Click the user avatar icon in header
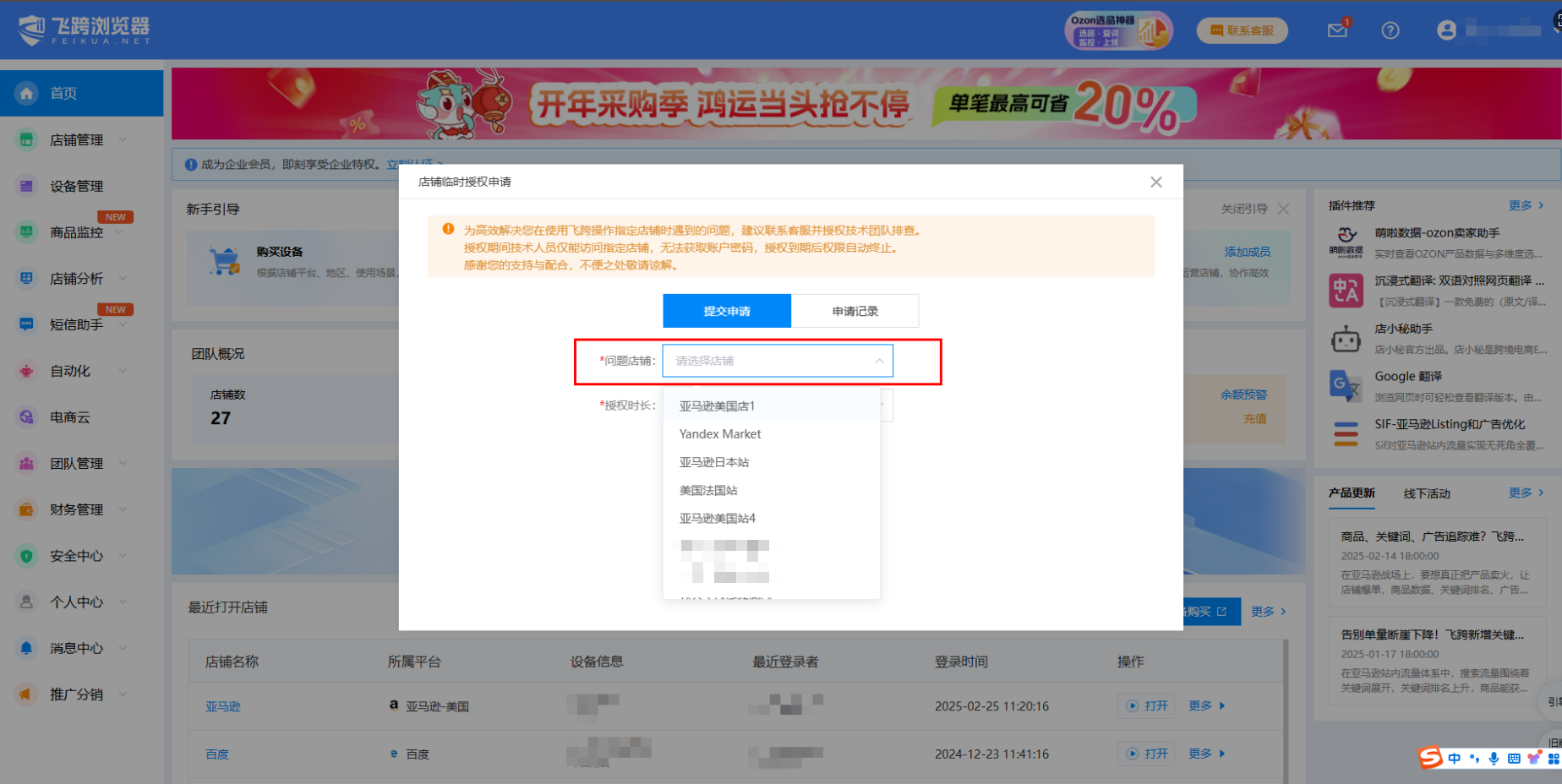Image resolution: width=1562 pixels, height=784 pixels. coord(1447,30)
